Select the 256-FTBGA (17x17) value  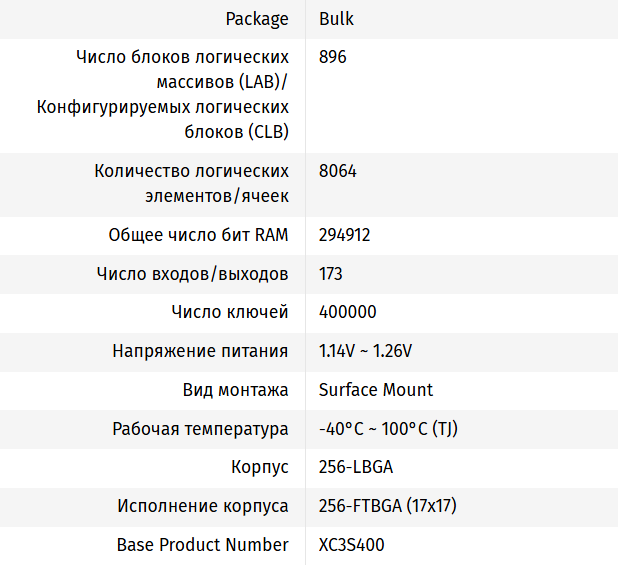(388, 506)
